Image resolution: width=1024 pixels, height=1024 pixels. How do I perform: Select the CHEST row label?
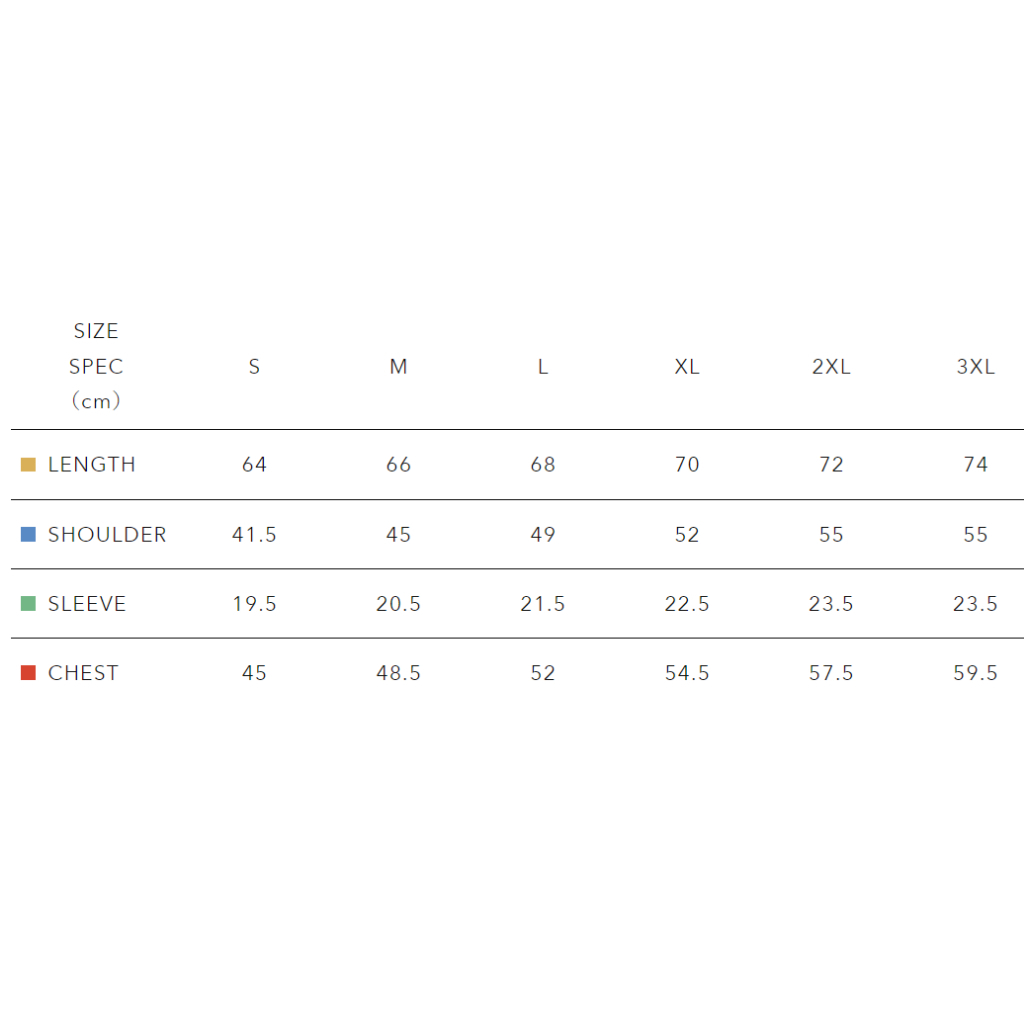(x=83, y=673)
